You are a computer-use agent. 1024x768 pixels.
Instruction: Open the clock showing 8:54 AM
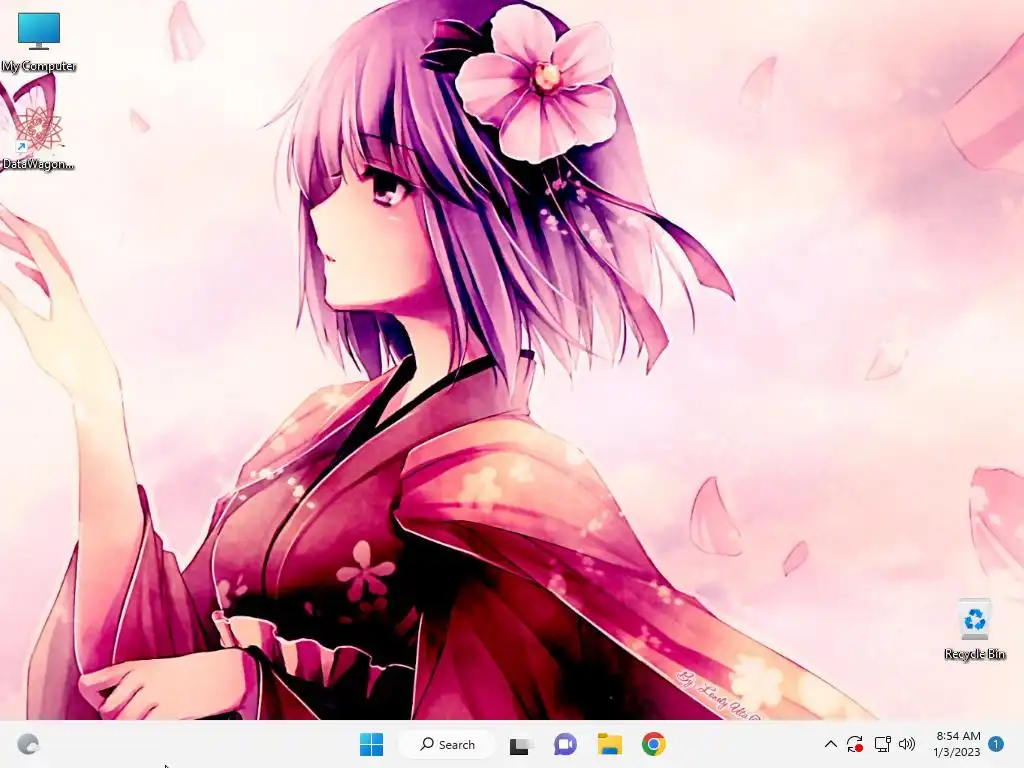[957, 744]
